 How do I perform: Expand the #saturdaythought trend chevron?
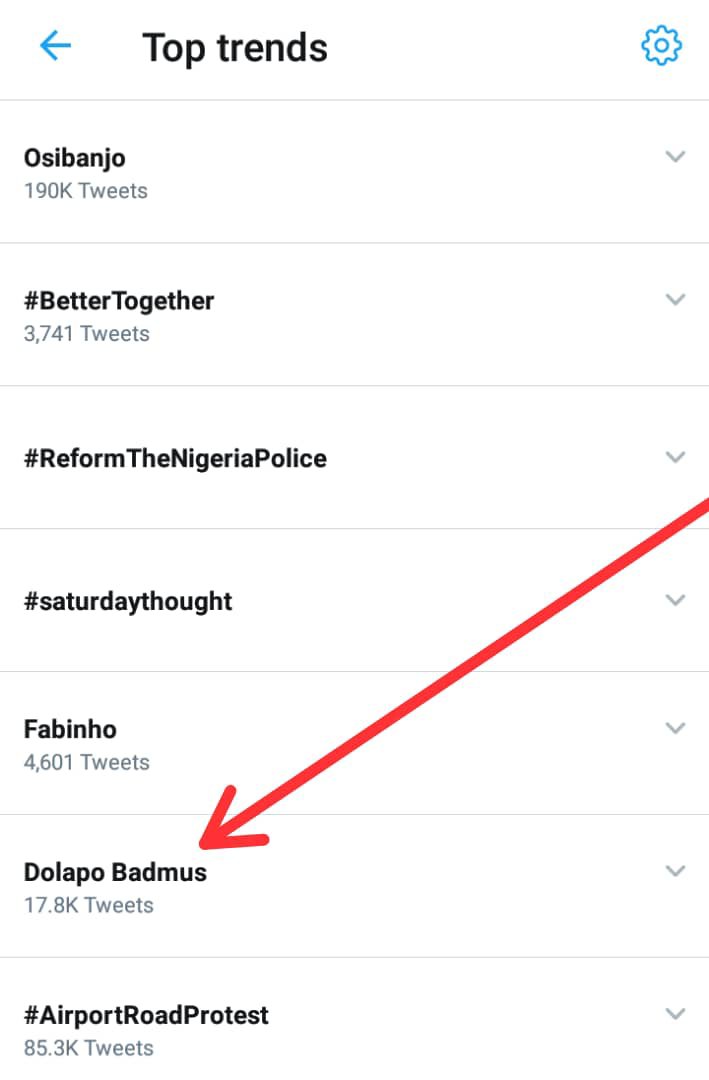(x=676, y=600)
